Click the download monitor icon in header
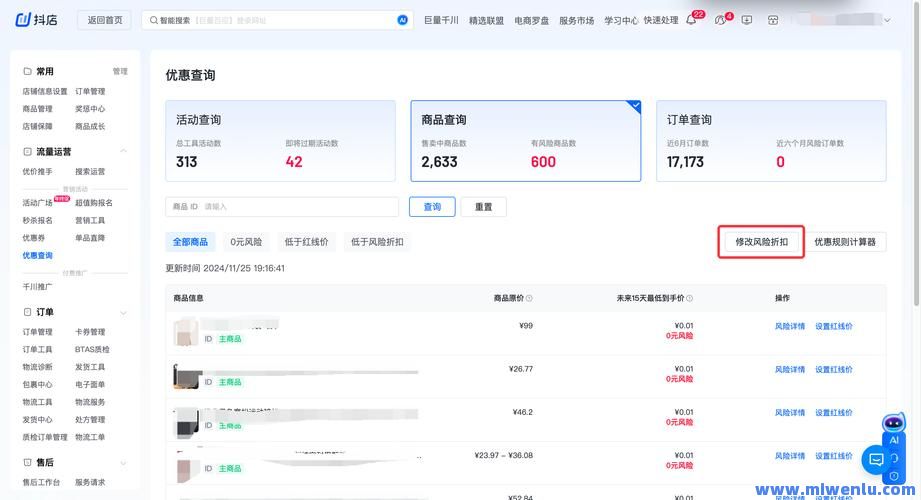The width and height of the screenshot is (921, 500). pos(747,20)
